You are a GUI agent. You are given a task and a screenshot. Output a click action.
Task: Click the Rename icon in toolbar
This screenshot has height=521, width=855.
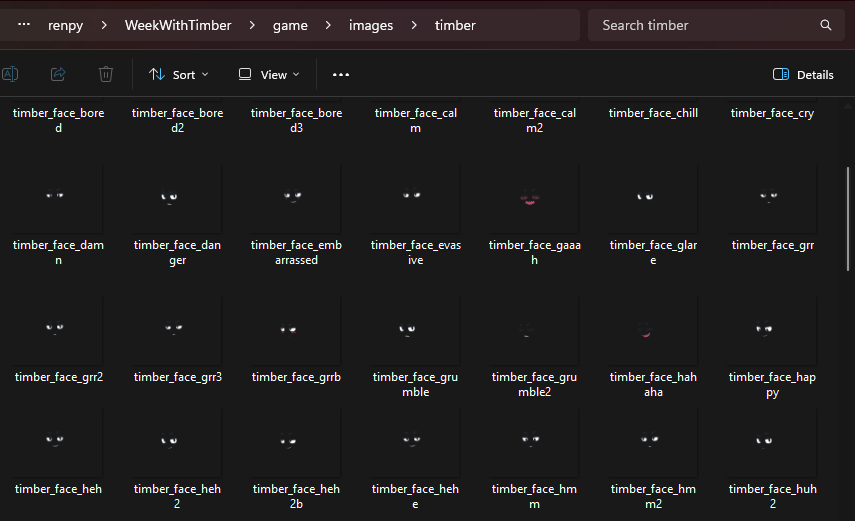[10, 74]
